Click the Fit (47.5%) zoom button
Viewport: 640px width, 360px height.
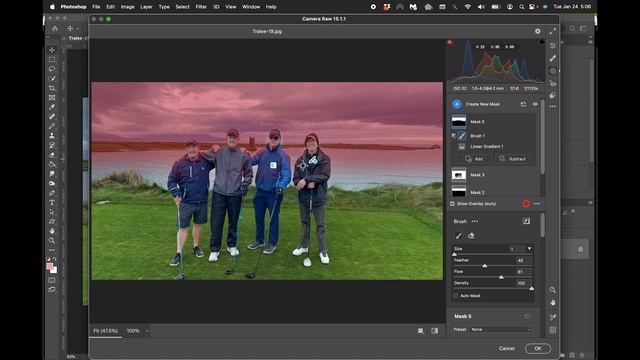point(105,331)
